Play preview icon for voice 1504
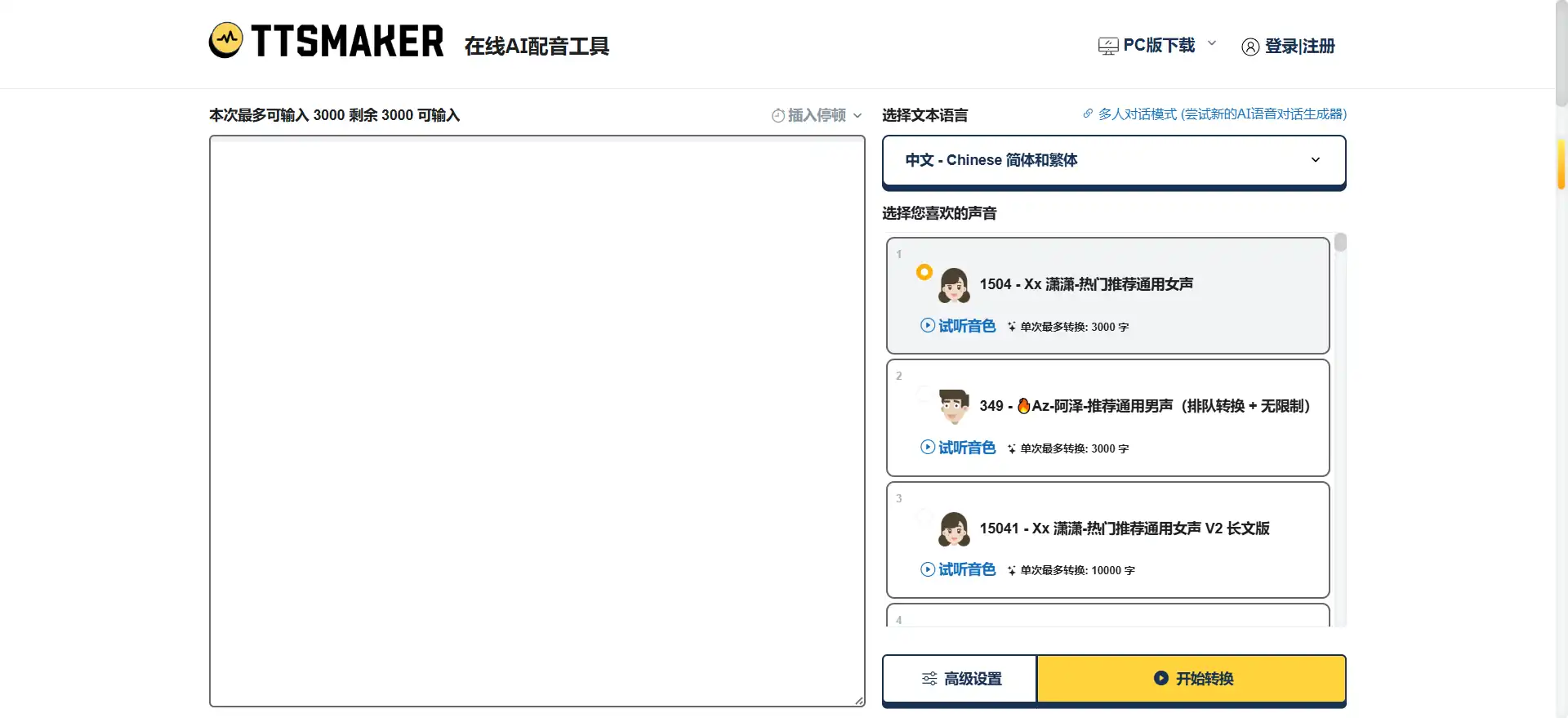 (928, 325)
